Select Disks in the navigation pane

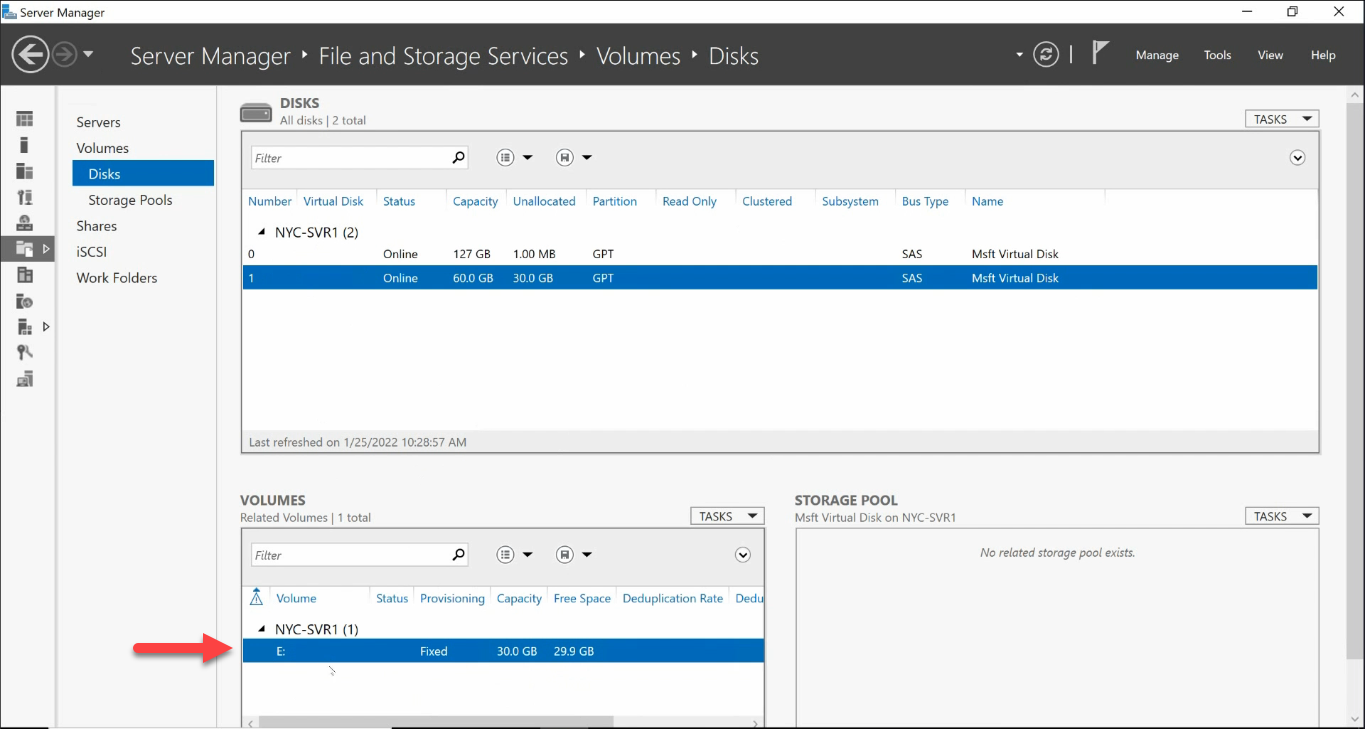[143, 173]
